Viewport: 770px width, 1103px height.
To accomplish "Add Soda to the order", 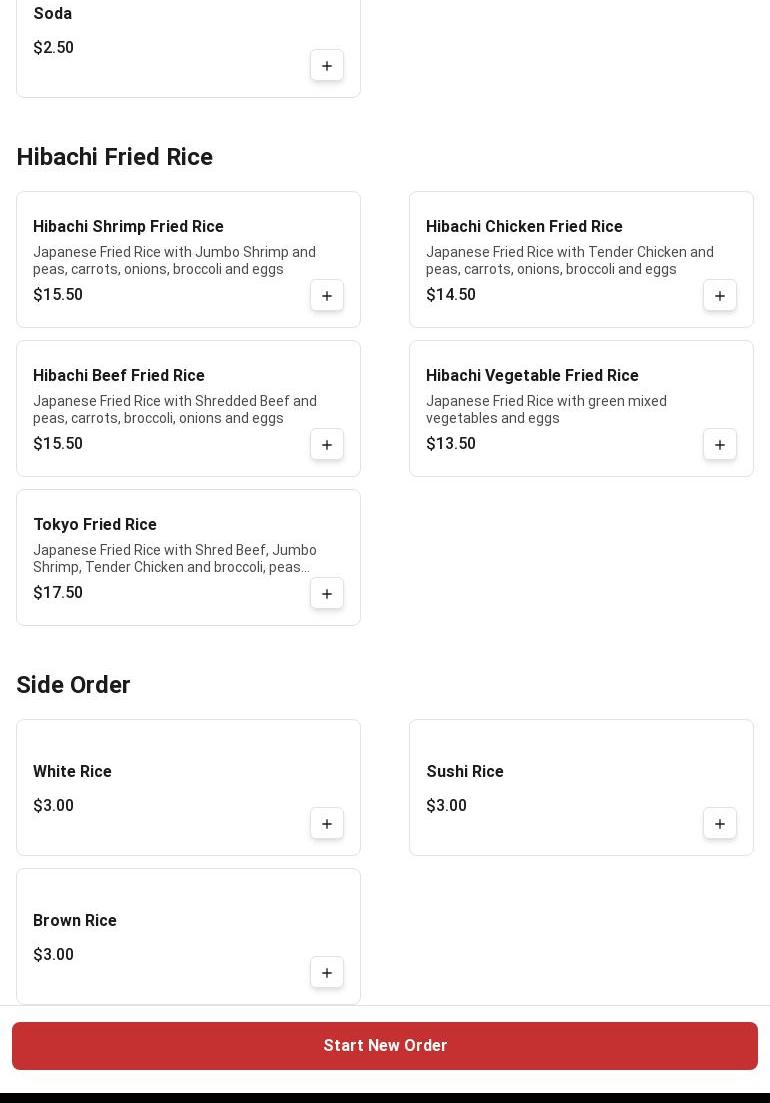I will coord(327,66).
